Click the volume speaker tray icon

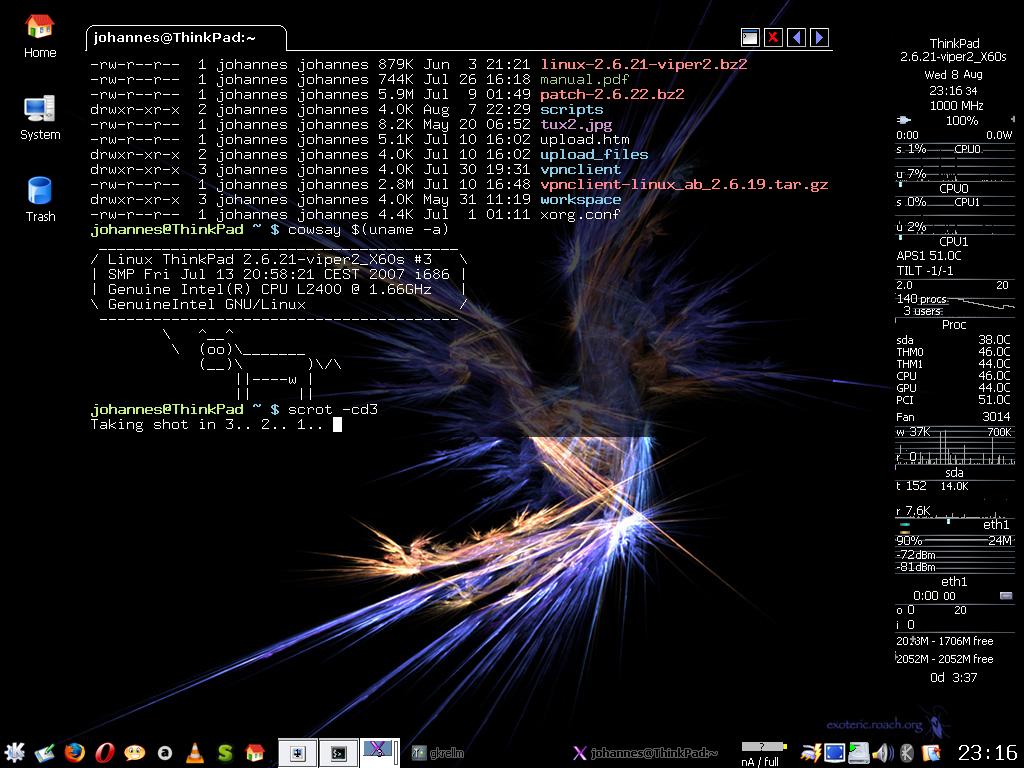883,753
